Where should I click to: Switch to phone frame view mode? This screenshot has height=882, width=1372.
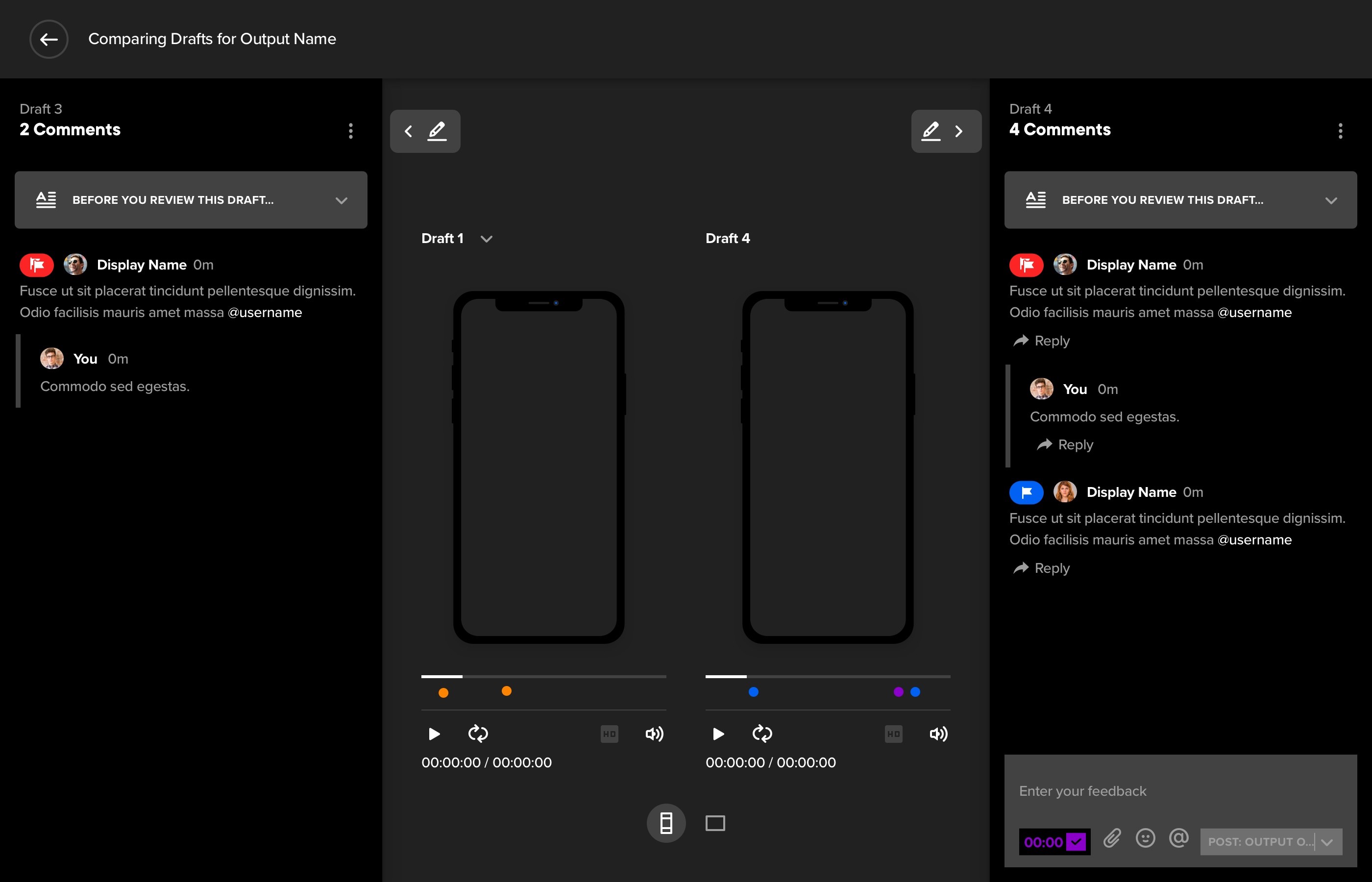point(666,823)
